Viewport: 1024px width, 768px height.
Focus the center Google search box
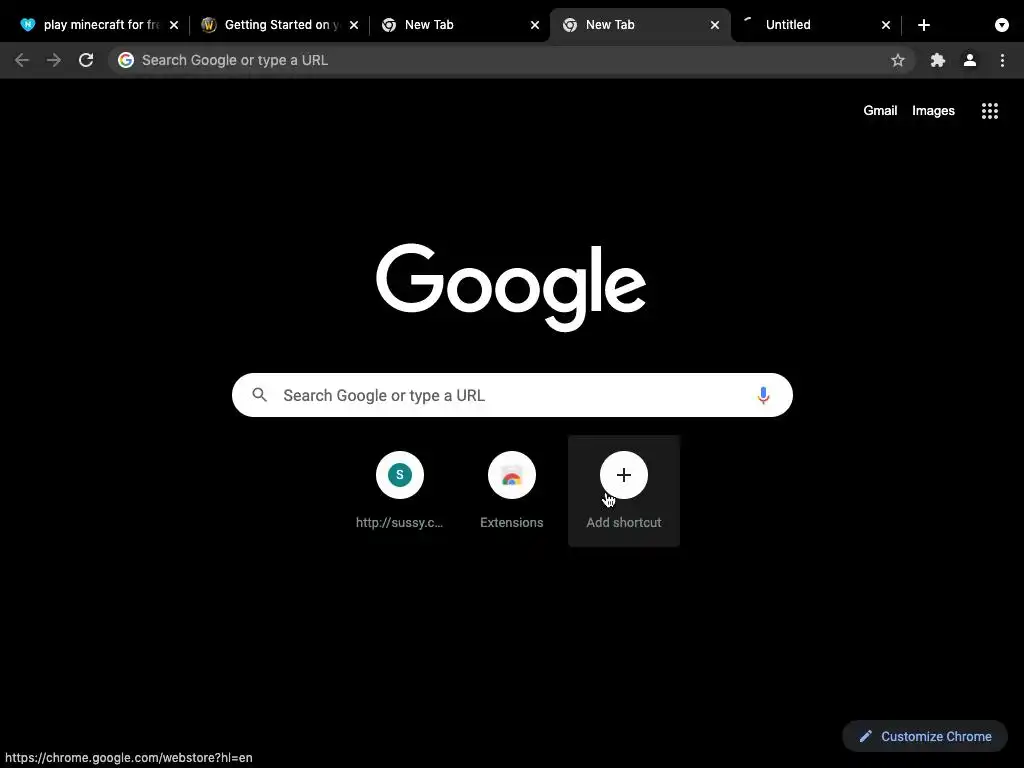[x=512, y=395]
